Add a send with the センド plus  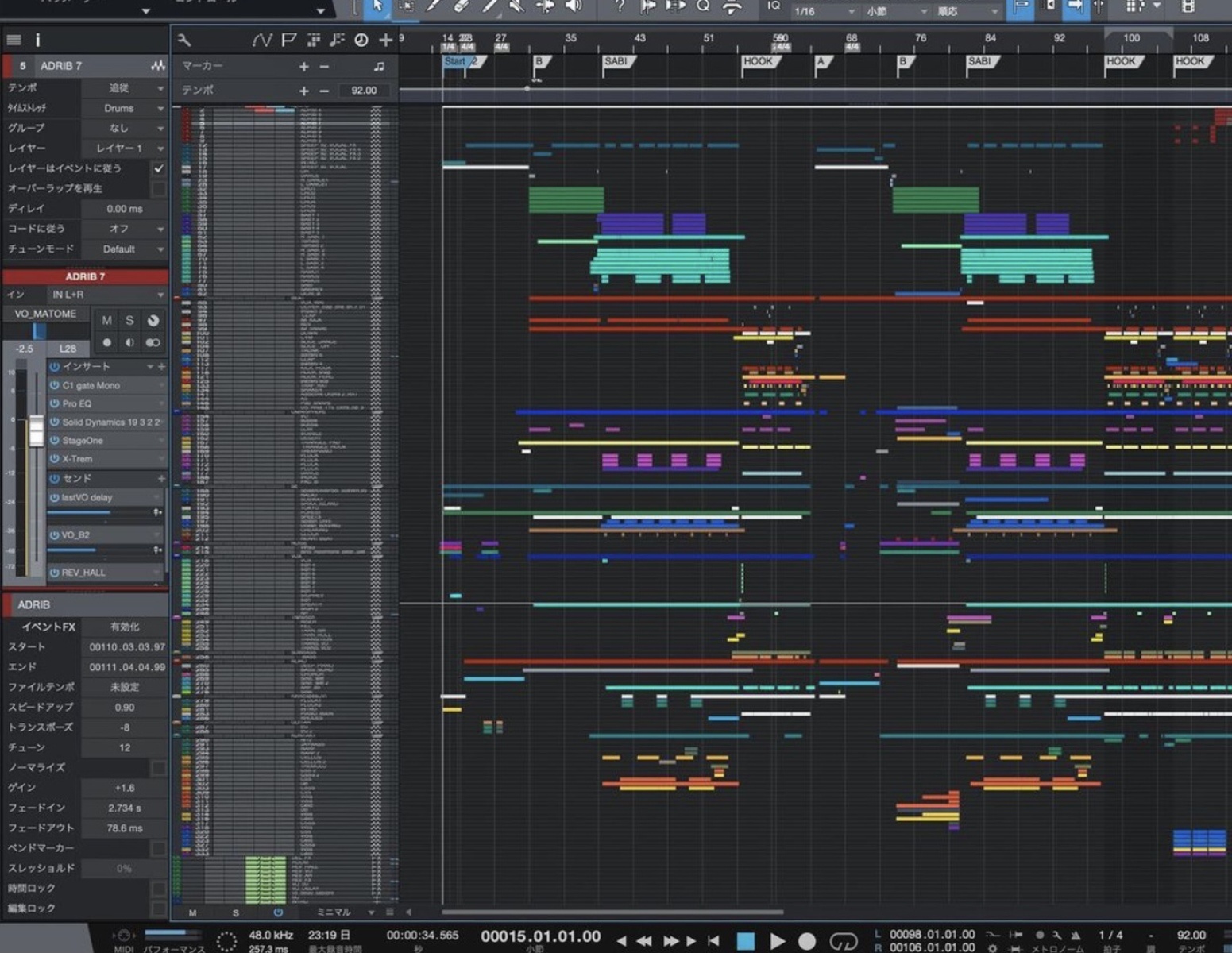tap(161, 479)
